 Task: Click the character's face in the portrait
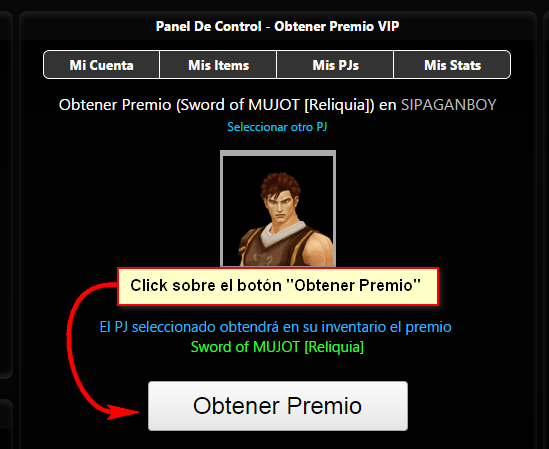point(282,207)
